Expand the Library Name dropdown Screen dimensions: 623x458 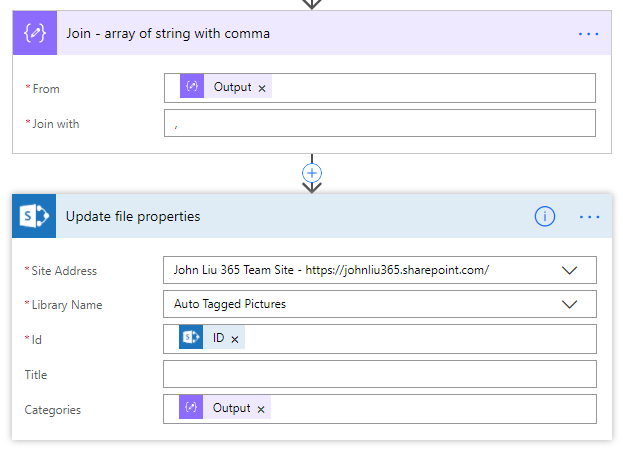[570, 304]
